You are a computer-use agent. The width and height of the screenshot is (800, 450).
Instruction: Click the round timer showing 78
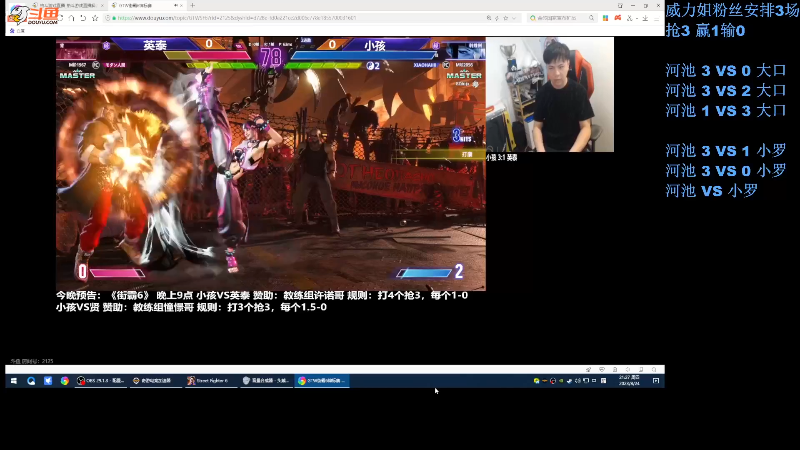click(x=270, y=57)
